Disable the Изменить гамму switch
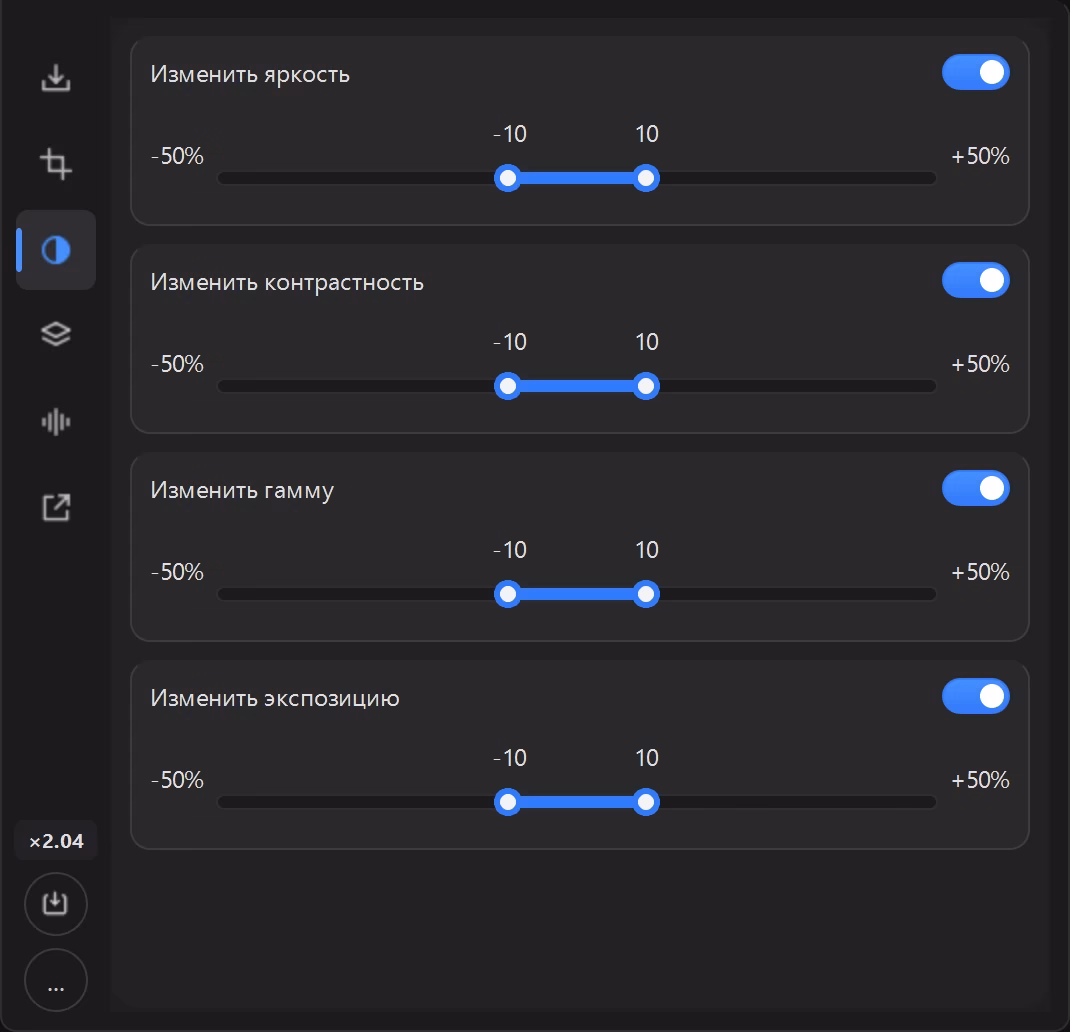Viewport: 1070px width, 1032px height. pos(976,489)
